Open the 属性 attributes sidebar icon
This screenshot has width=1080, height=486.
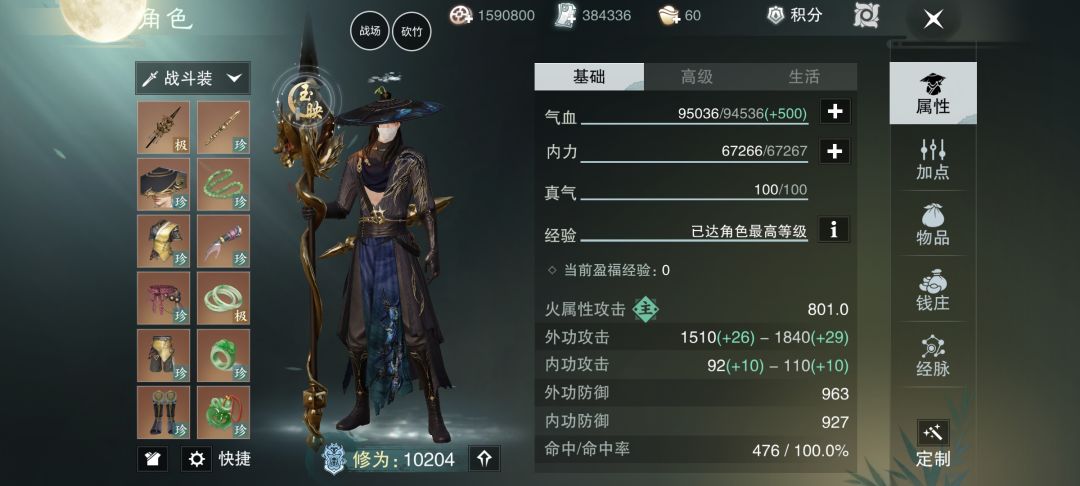(x=933, y=93)
